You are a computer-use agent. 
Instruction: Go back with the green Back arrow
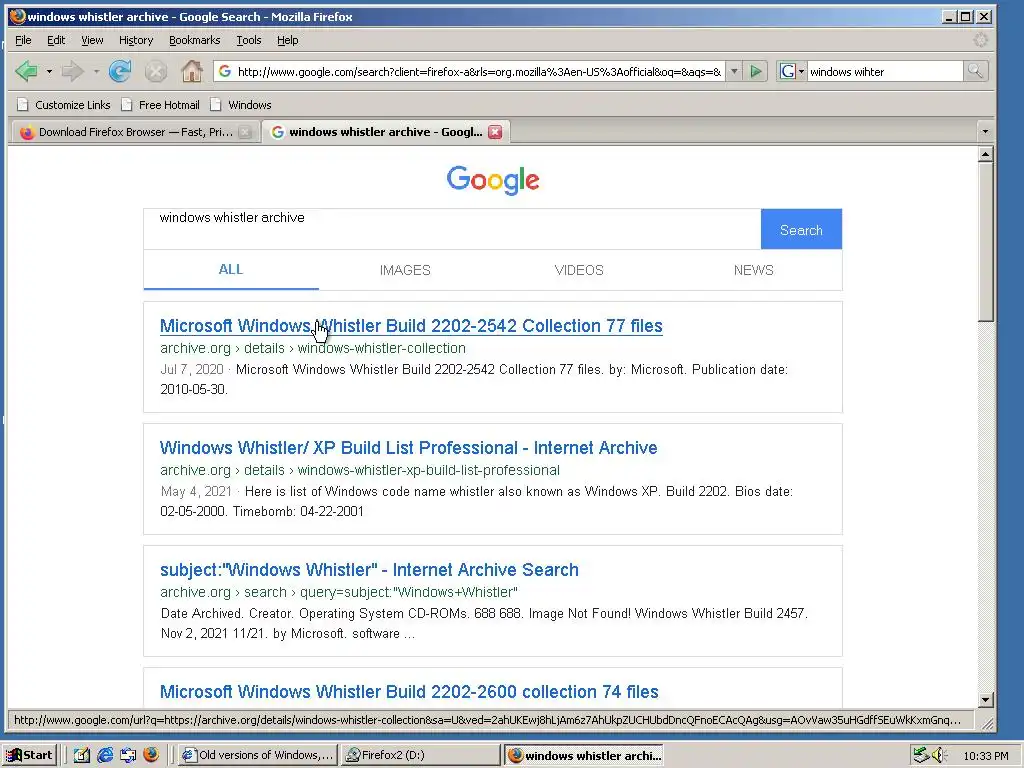(26, 71)
